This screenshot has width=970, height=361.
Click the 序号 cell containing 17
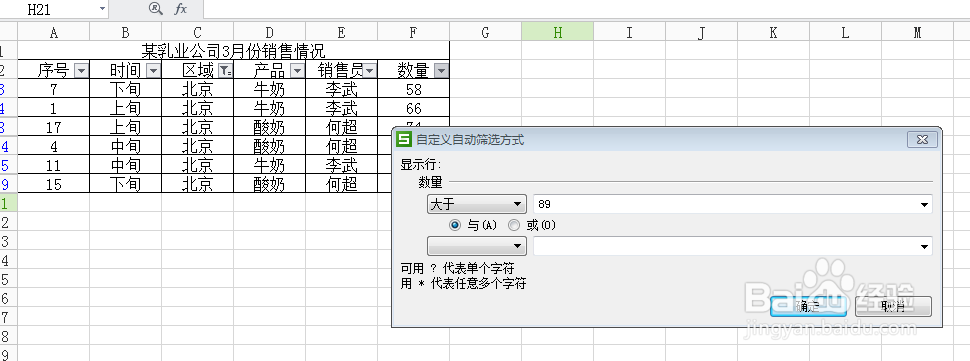[x=54, y=127]
